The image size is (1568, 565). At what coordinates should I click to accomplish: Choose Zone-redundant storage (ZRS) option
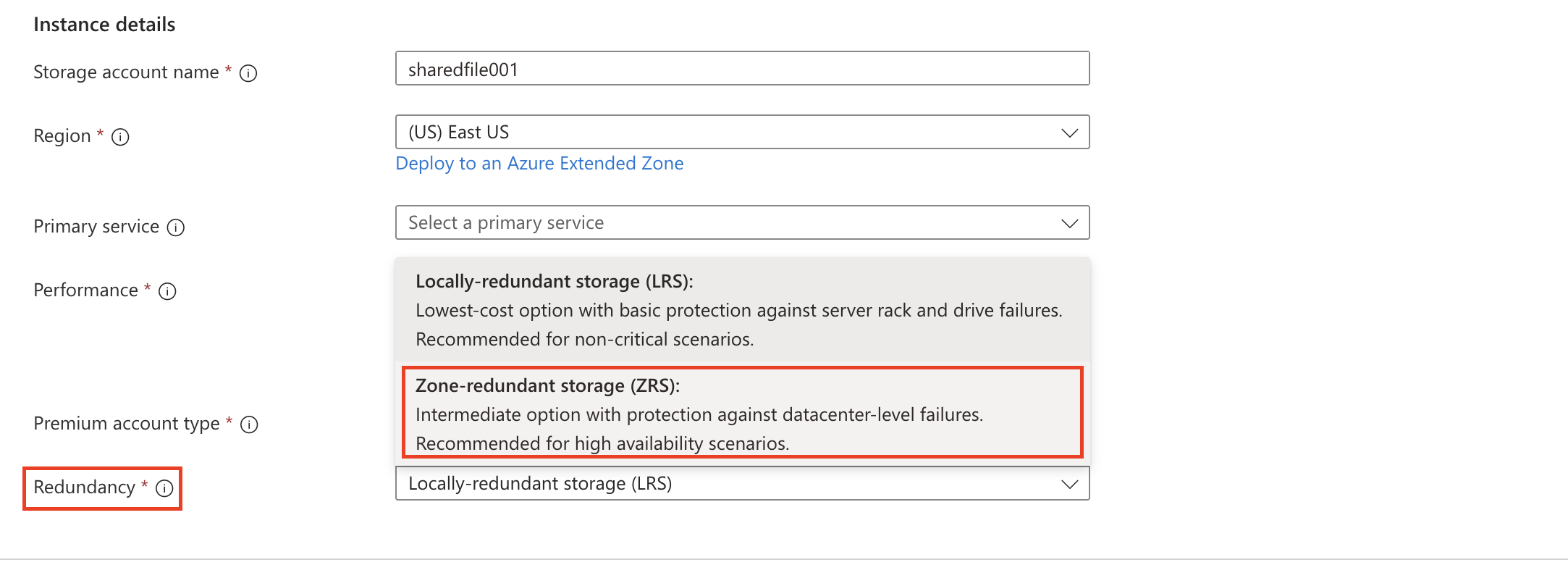point(743,413)
